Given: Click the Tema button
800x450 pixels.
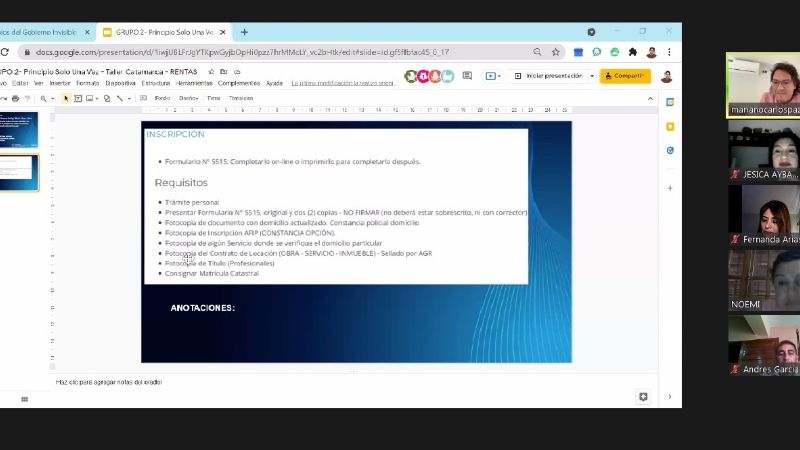Looking at the screenshot, I should (x=213, y=98).
